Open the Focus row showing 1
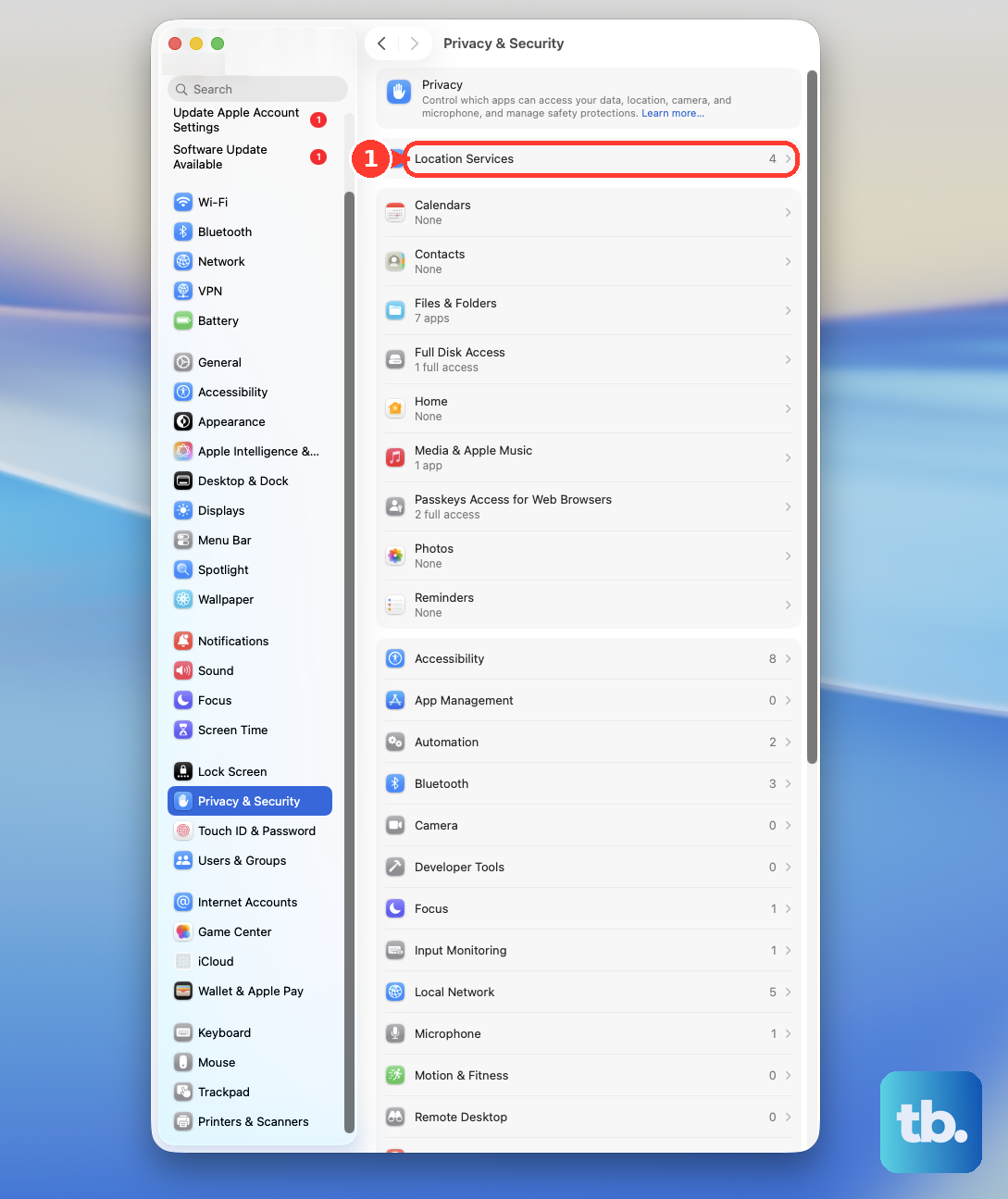The width and height of the screenshot is (1008, 1199). 589,908
